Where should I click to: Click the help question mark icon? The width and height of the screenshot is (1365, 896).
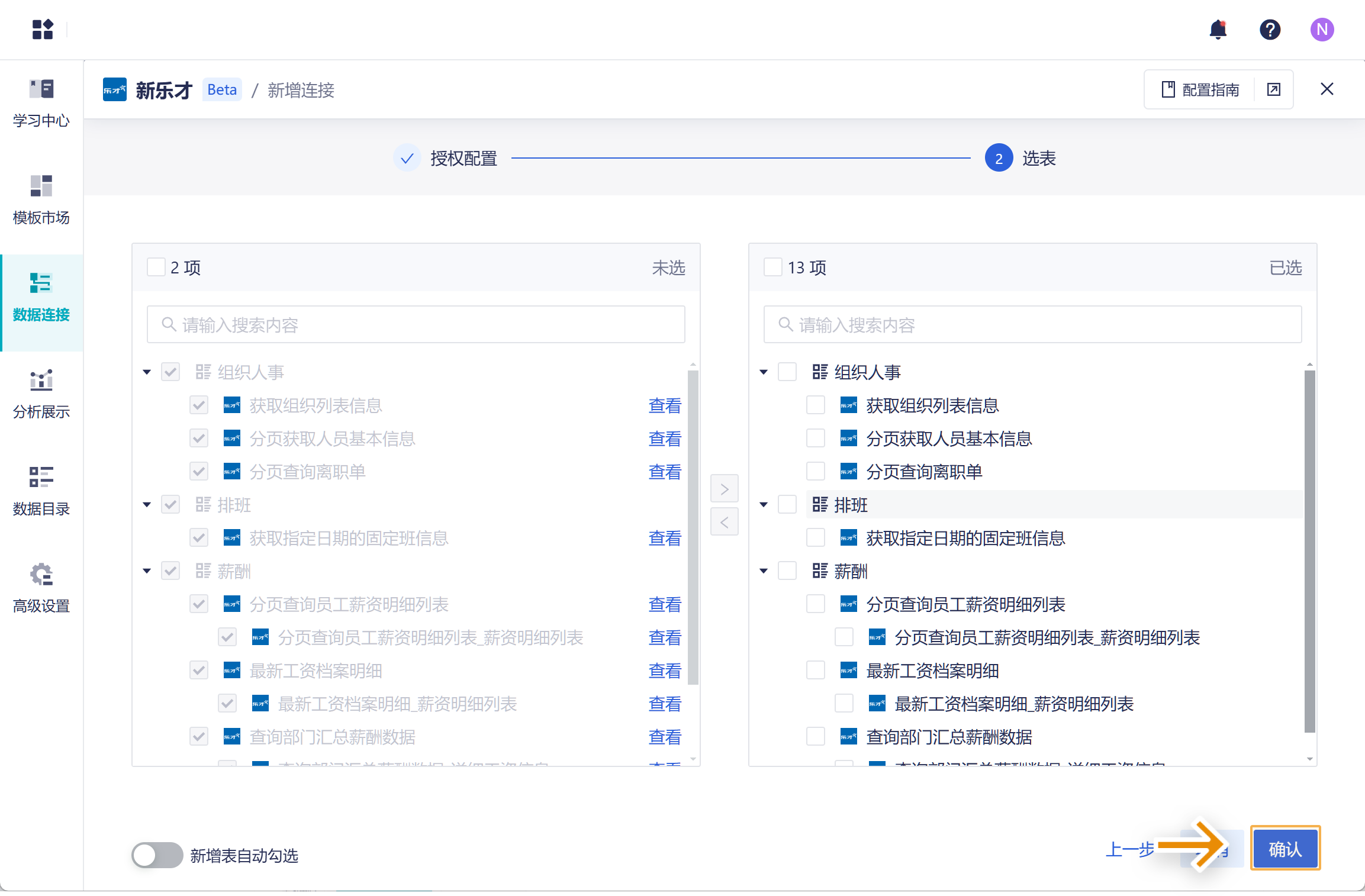(x=1270, y=30)
